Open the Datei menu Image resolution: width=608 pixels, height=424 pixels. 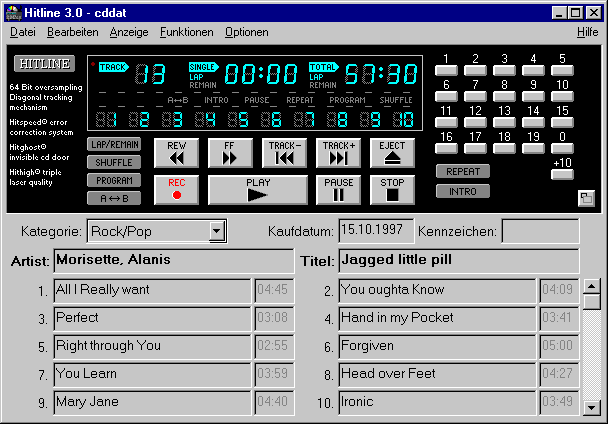pos(22,32)
